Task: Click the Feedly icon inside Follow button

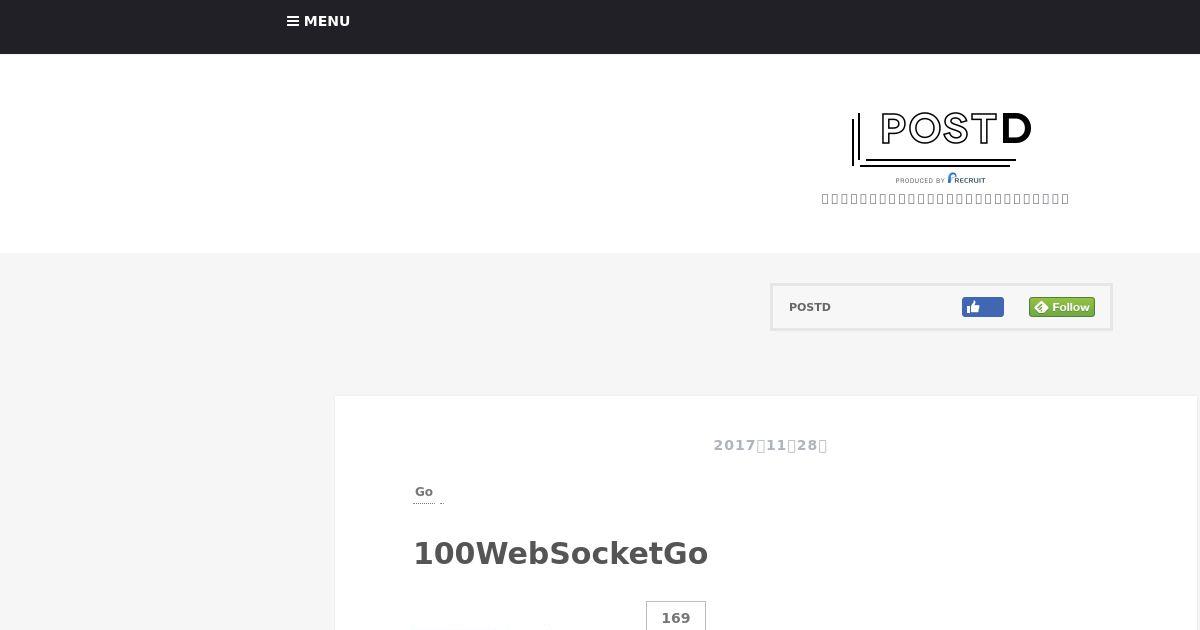Action: coord(1041,307)
